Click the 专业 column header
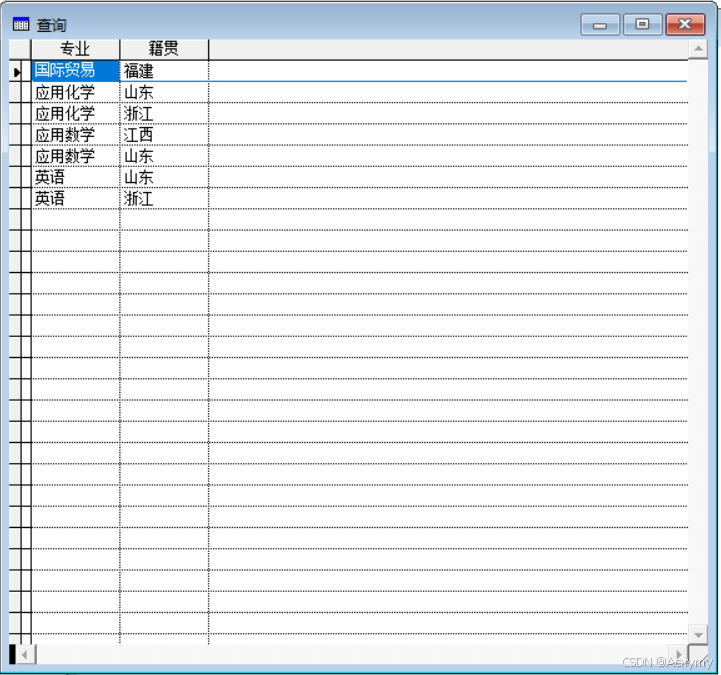This screenshot has width=721, height=675. pos(75,49)
